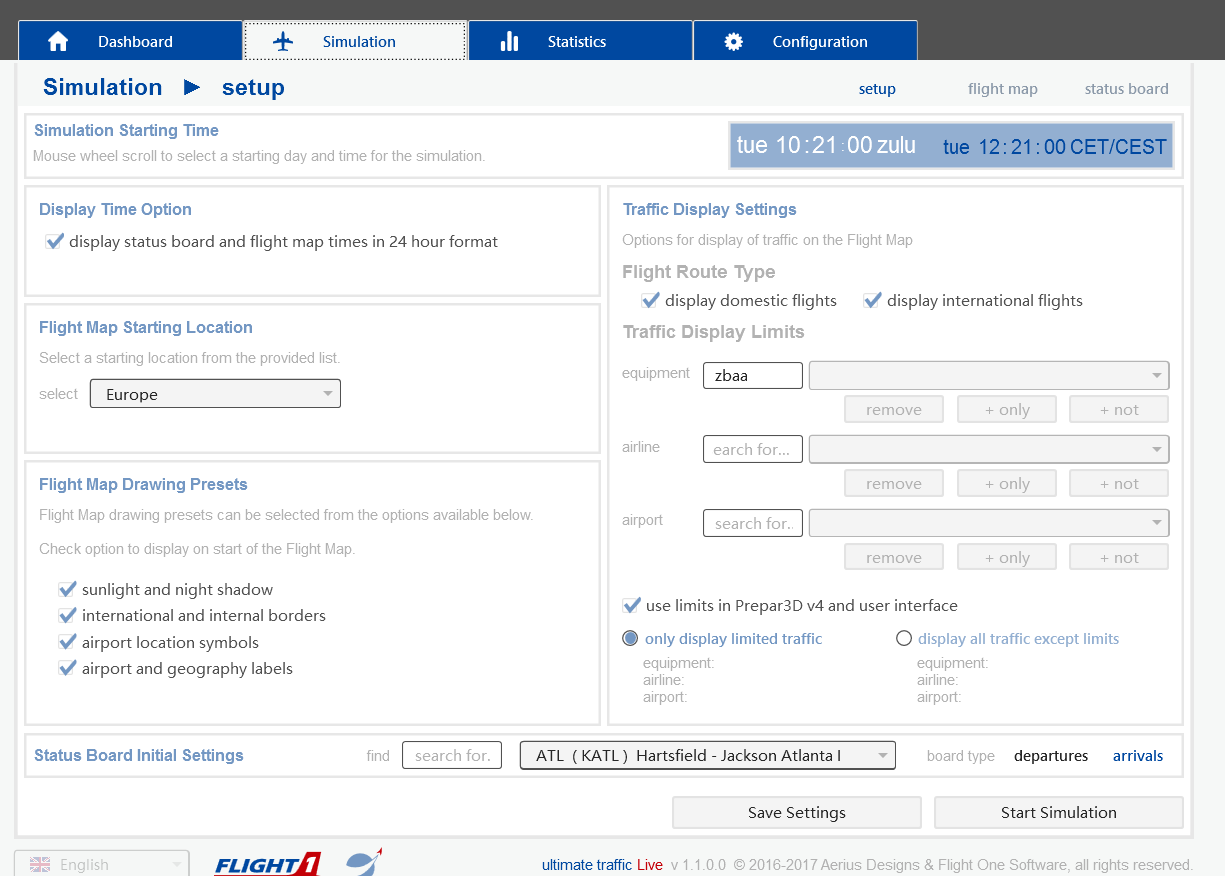Toggle sunlight and night shadow option

pos(68,589)
